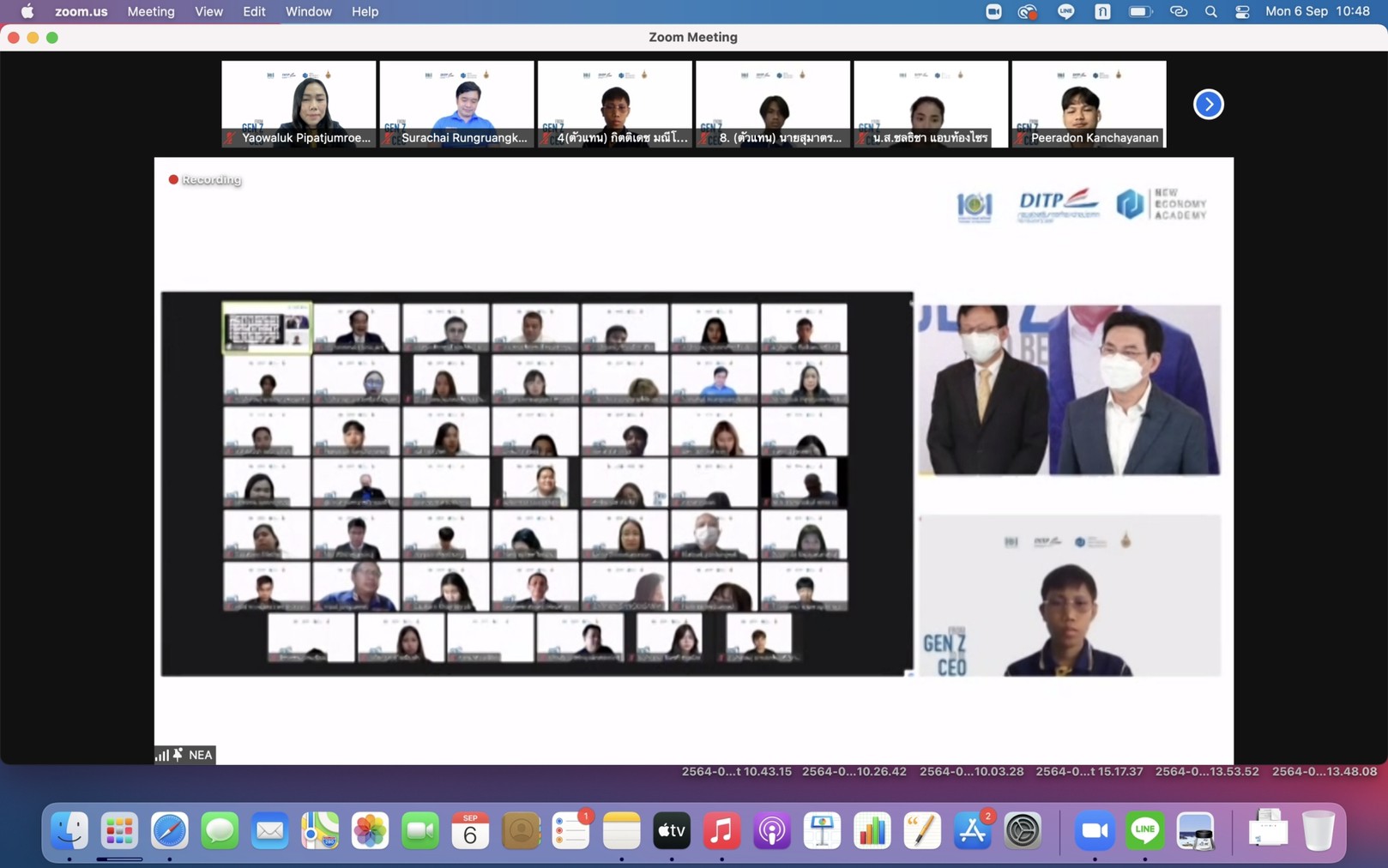Open the Apple menu
Viewport: 1388px width, 868px height.
[x=27, y=11]
